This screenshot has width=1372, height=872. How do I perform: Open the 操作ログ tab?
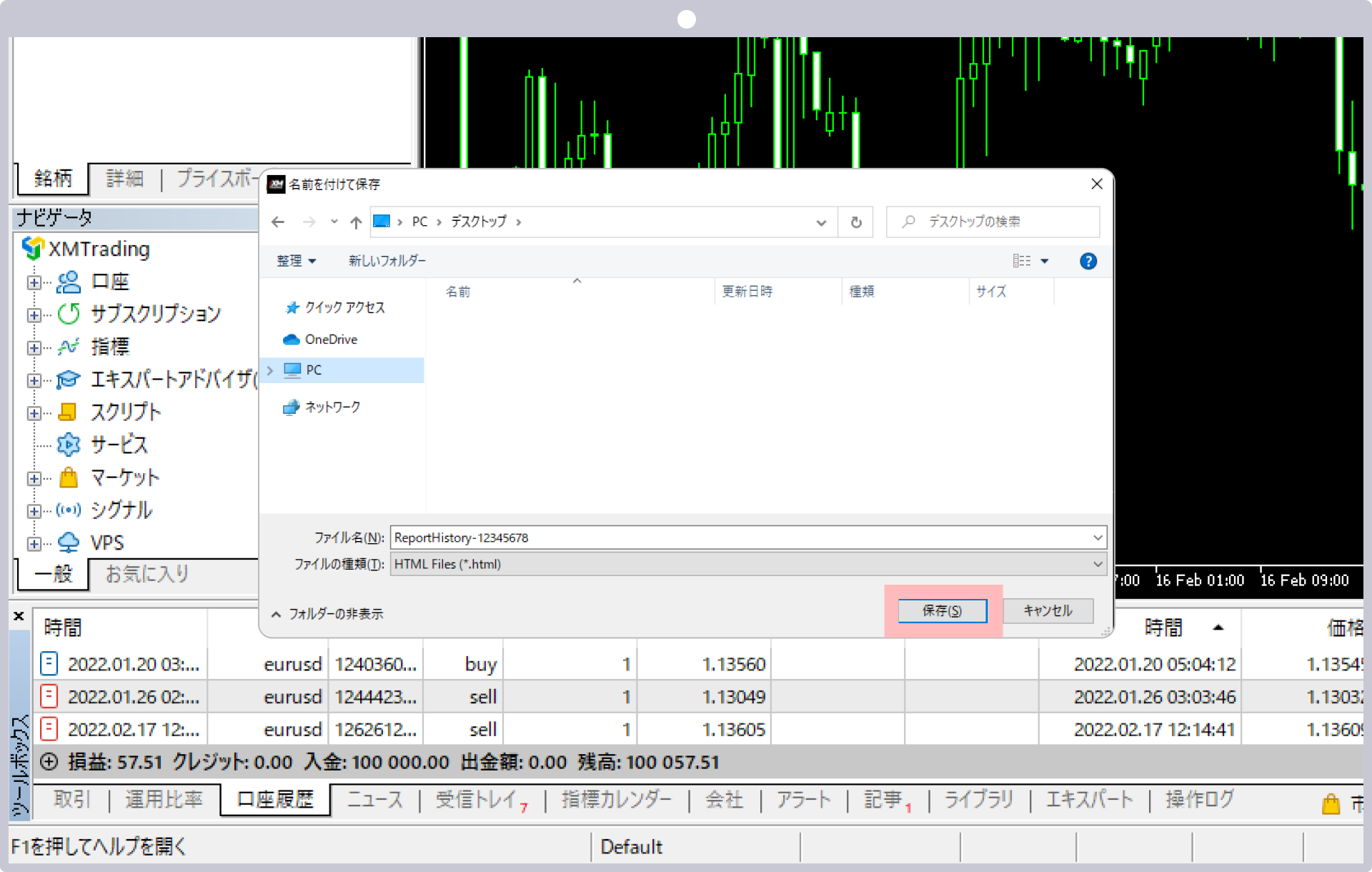point(1200,799)
